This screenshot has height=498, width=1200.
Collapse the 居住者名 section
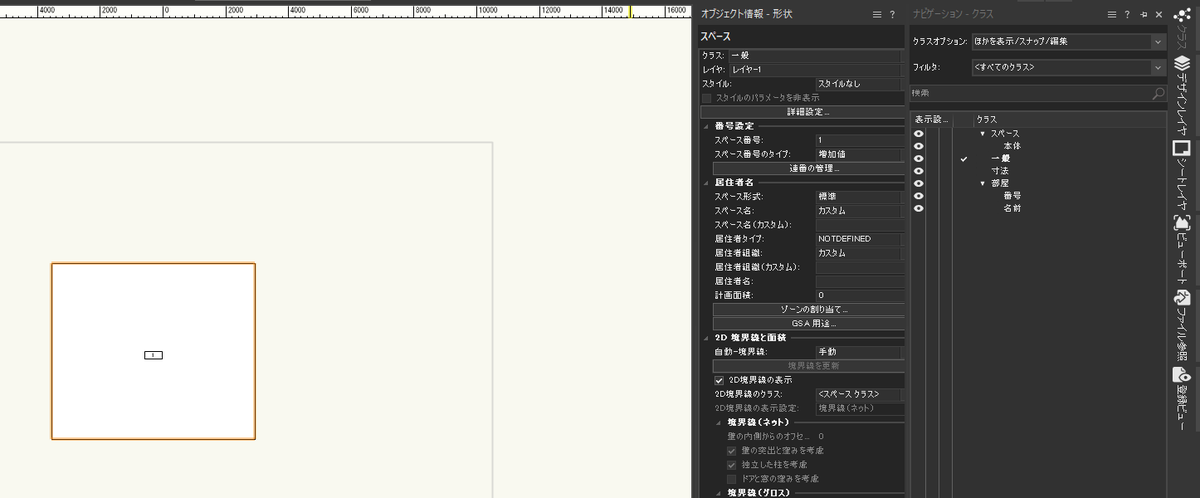706,182
